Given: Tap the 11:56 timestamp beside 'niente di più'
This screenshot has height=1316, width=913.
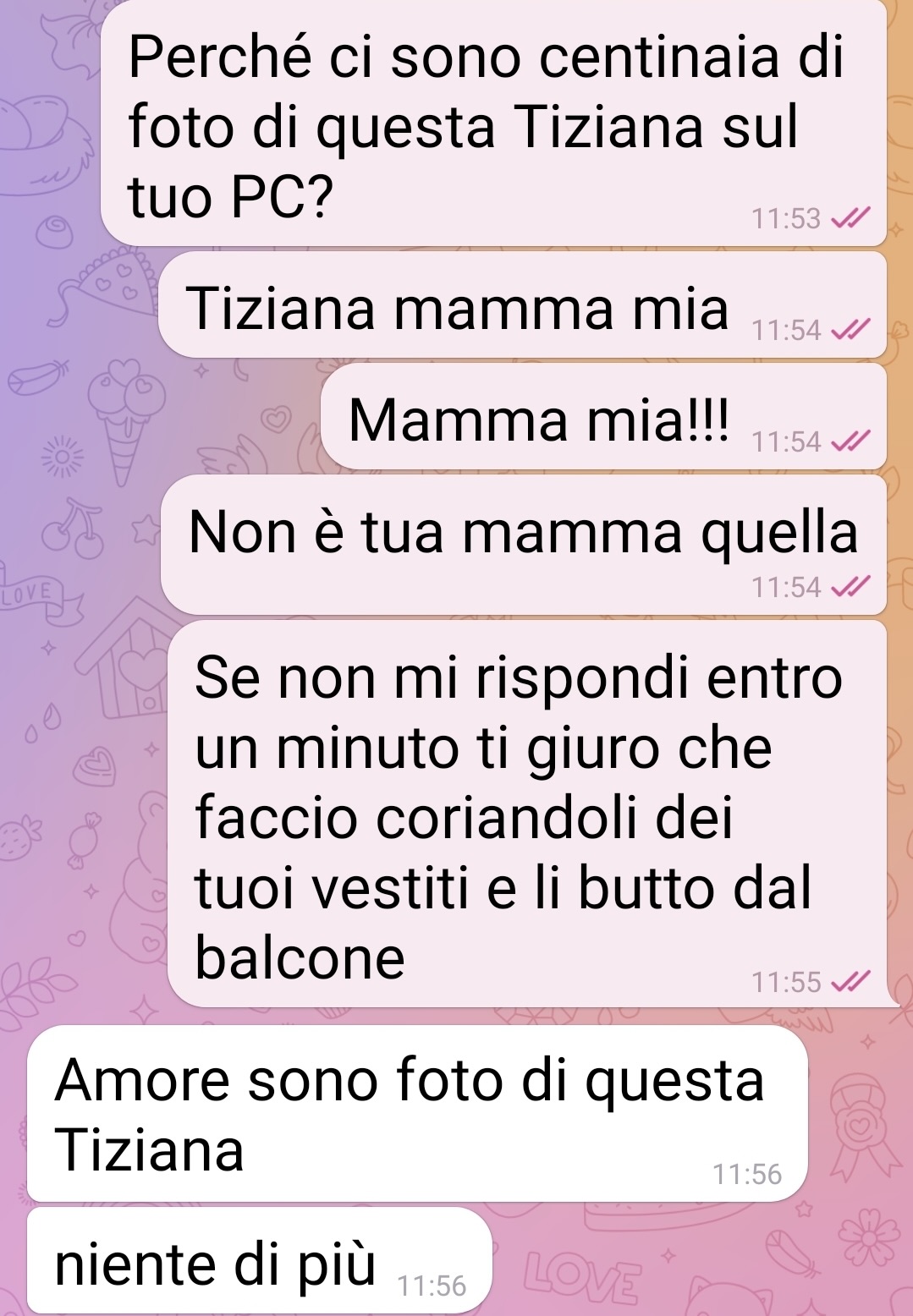Looking at the screenshot, I should point(432,1286).
